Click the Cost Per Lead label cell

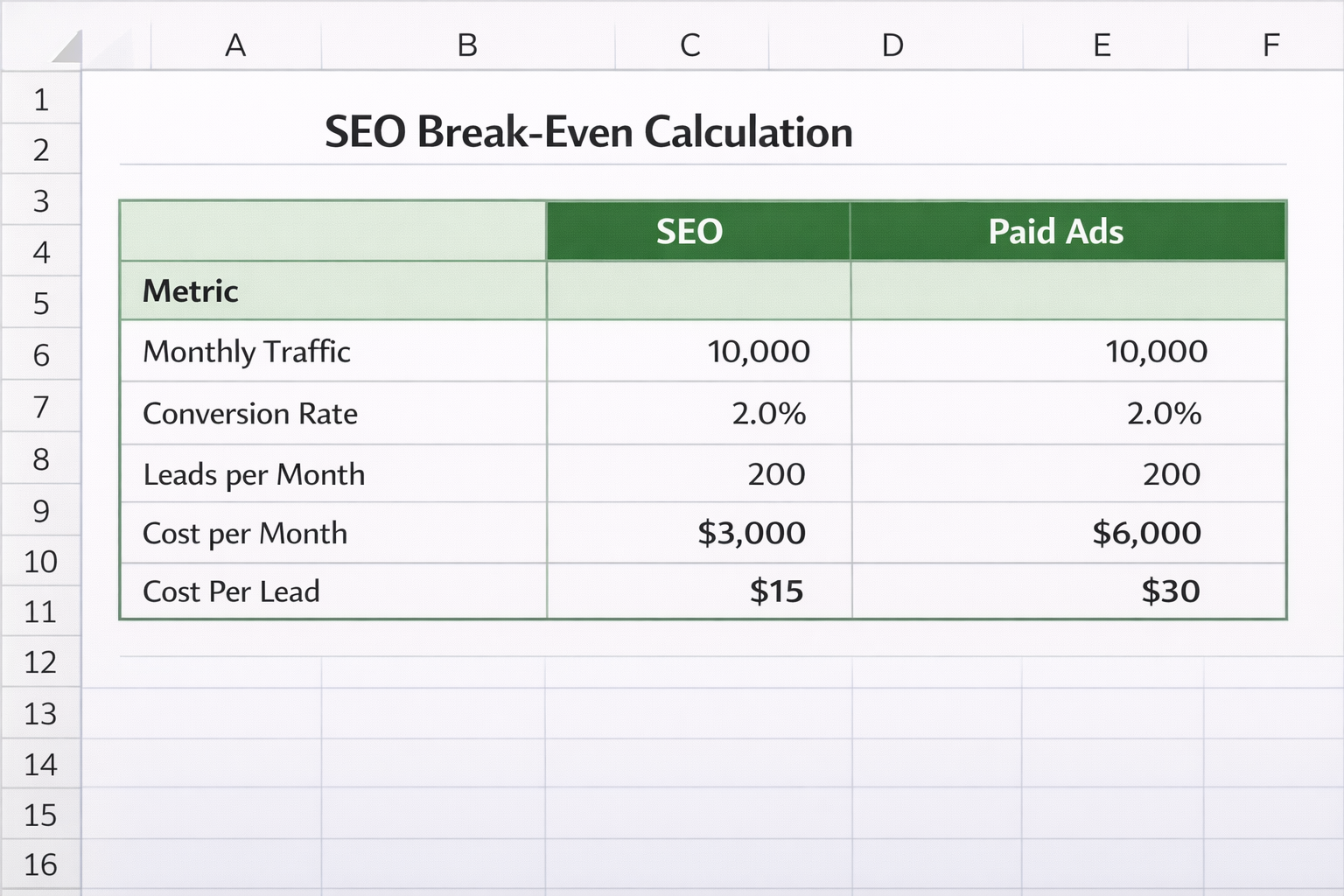231,591
